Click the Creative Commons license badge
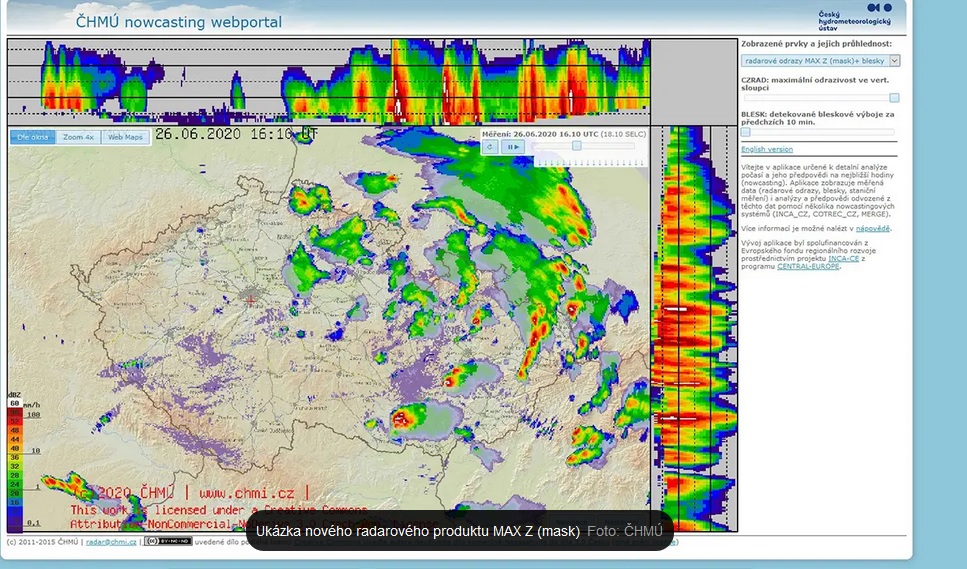 (x=167, y=542)
